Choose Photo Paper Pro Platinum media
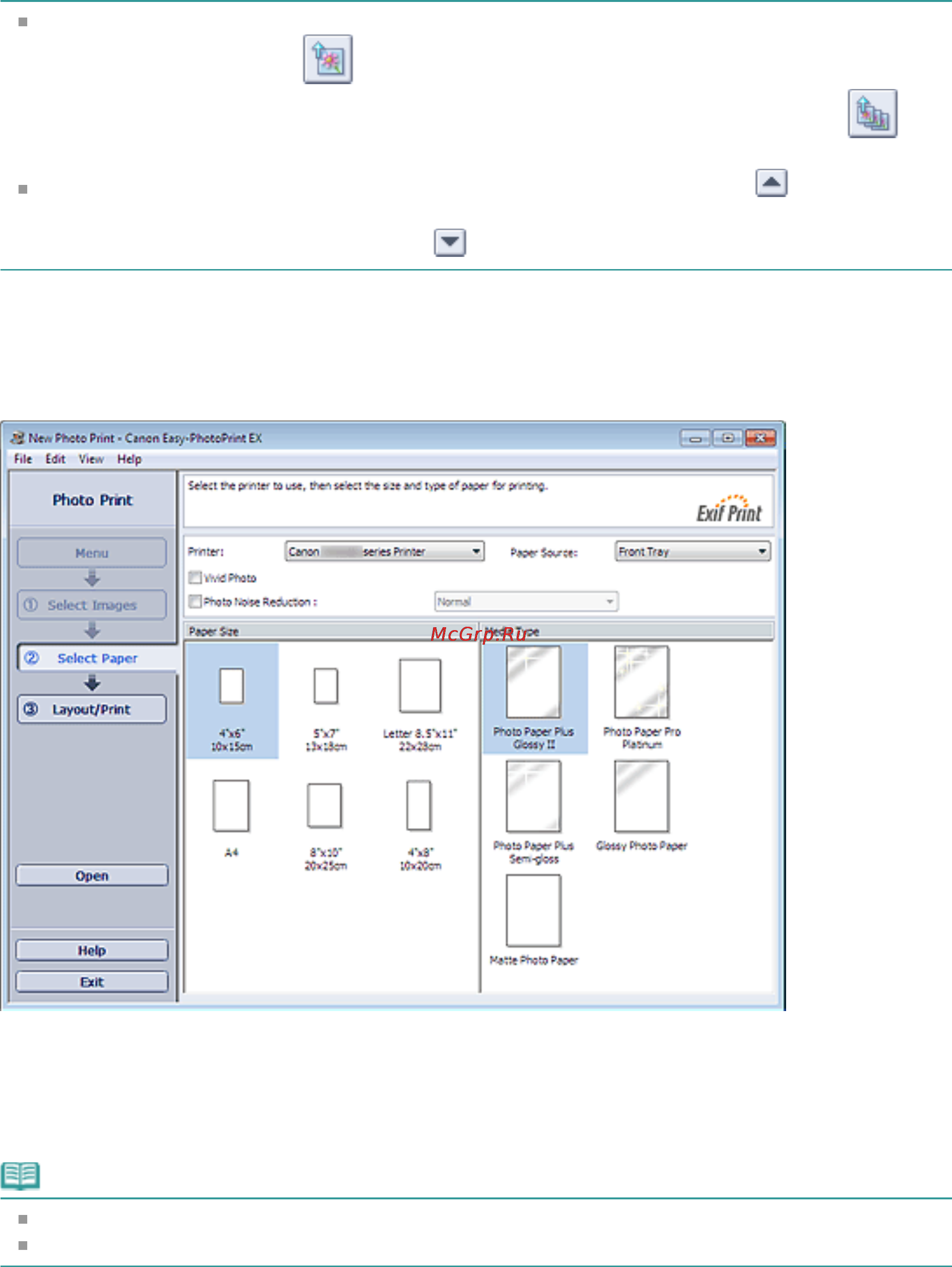The image size is (952, 1267). (642, 698)
